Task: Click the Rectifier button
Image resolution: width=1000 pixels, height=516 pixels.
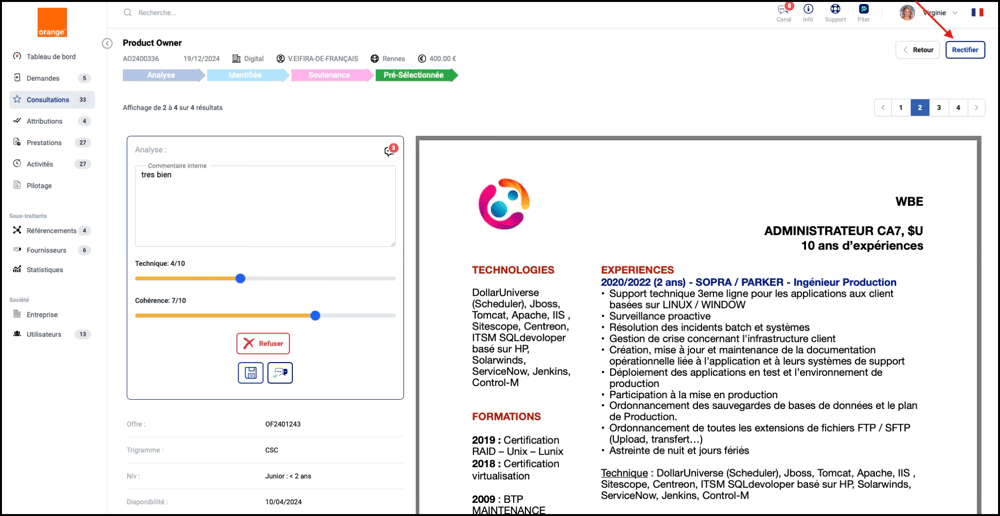Action: click(965, 50)
